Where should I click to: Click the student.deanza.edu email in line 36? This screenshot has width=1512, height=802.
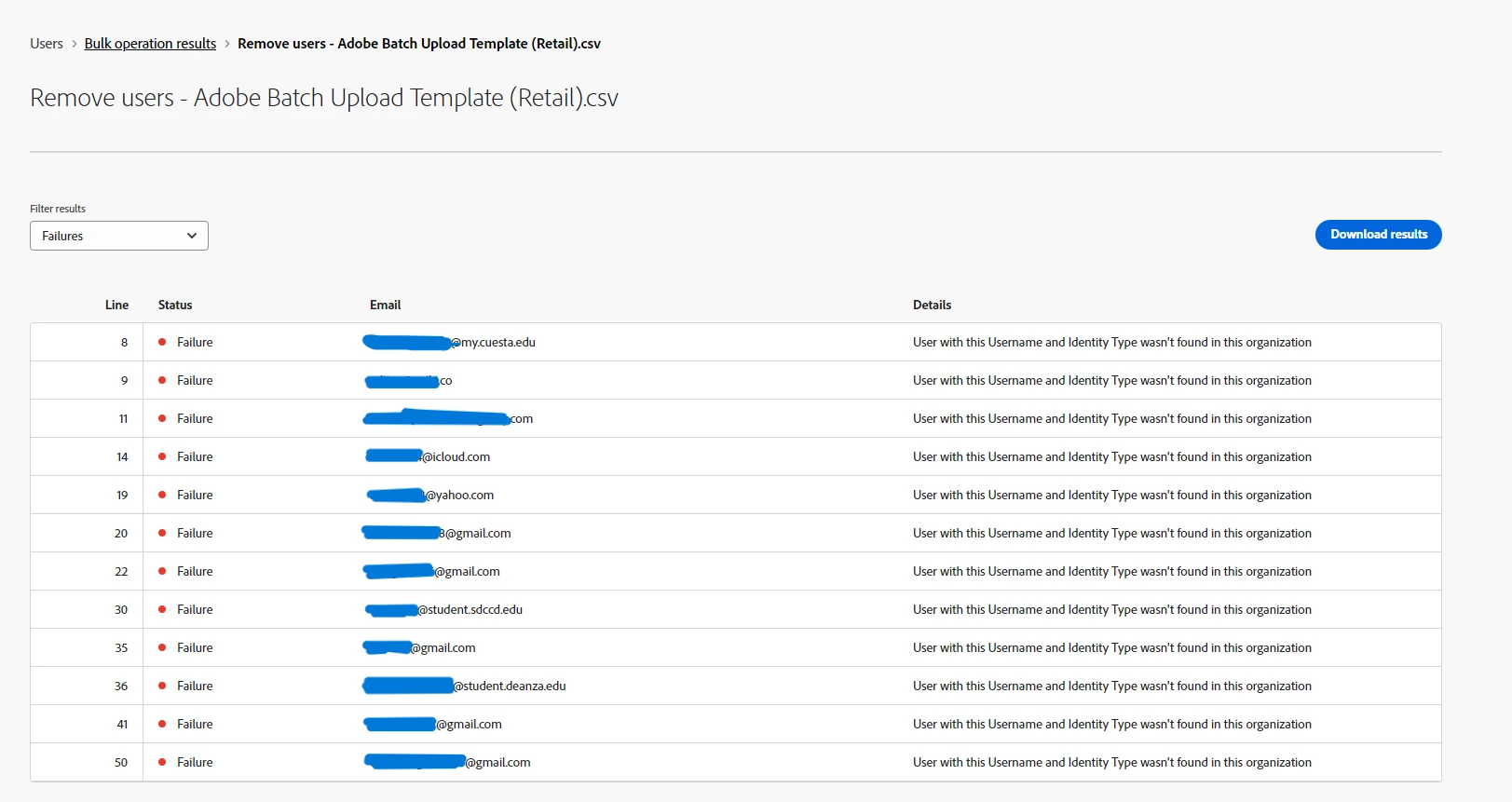pos(464,686)
